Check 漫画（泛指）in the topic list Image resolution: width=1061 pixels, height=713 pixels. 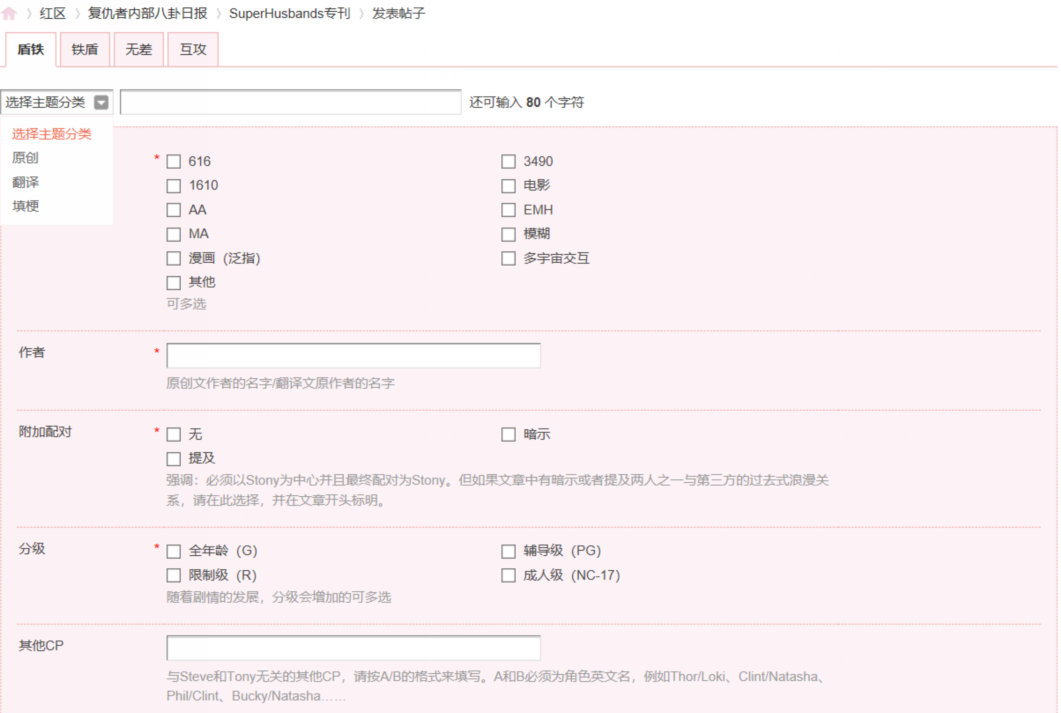point(174,257)
